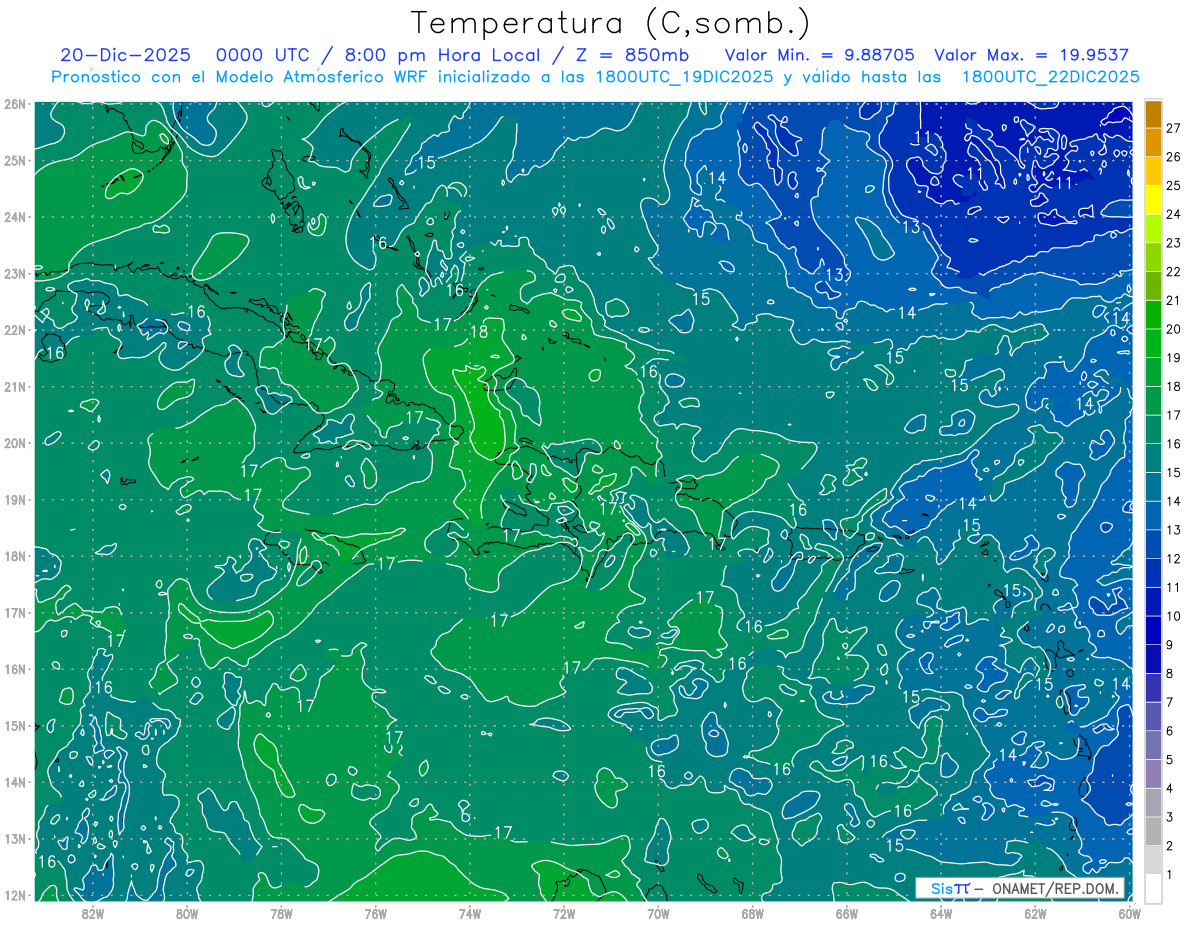Click the 72W longitude axis label
Screen dimensions: 1200x927
pos(564,913)
